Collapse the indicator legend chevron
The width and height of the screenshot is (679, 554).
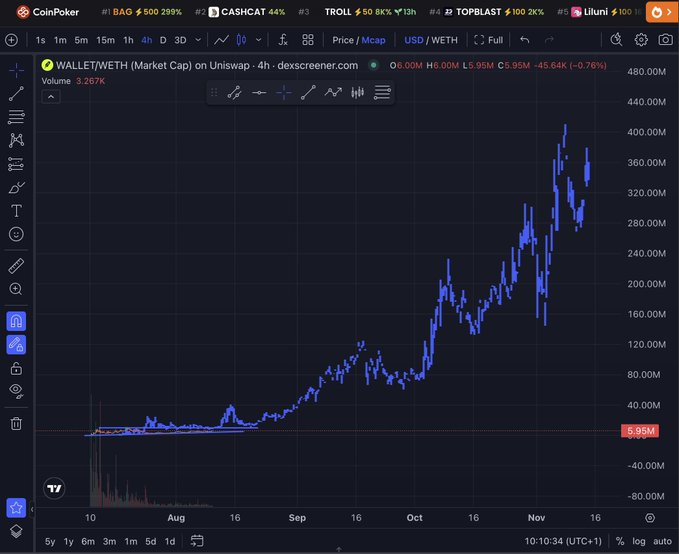(x=51, y=97)
